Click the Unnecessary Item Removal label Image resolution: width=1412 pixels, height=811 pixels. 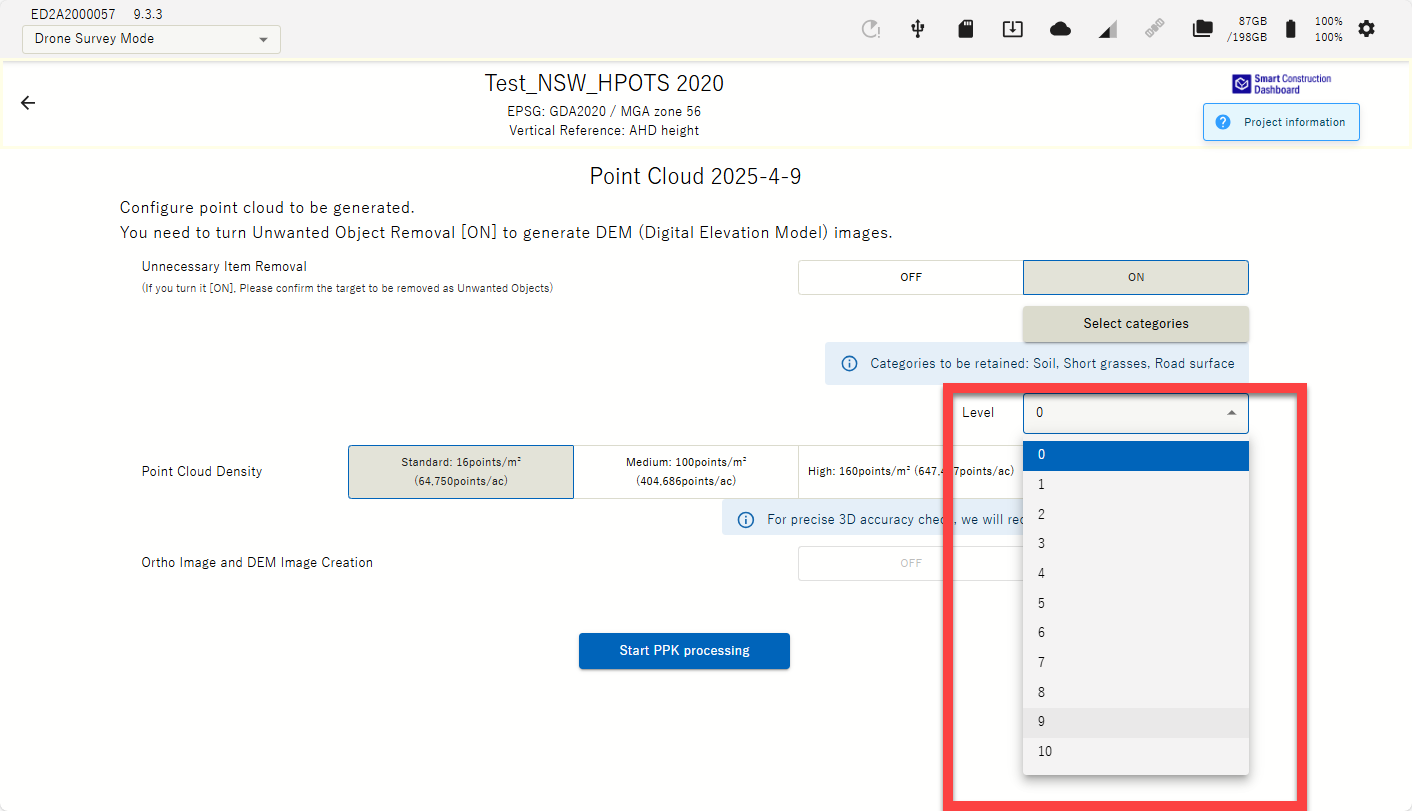(x=224, y=267)
